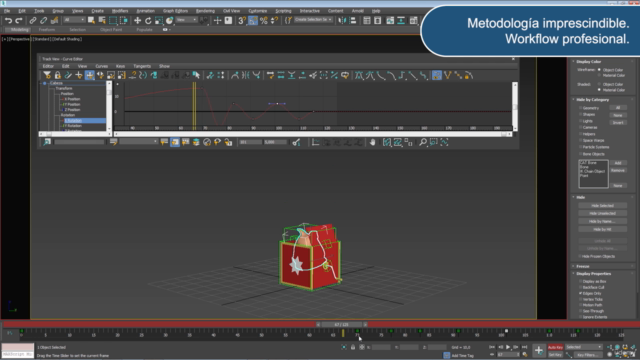The width and height of the screenshot is (640, 360).
Task: Open the Curves menu in Curve Editor
Action: (102, 66)
